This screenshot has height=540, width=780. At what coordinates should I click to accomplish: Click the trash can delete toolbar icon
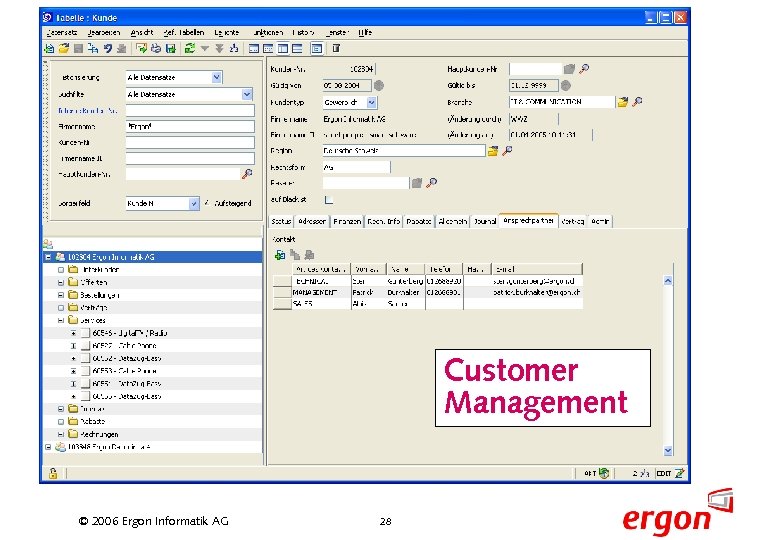(336, 48)
